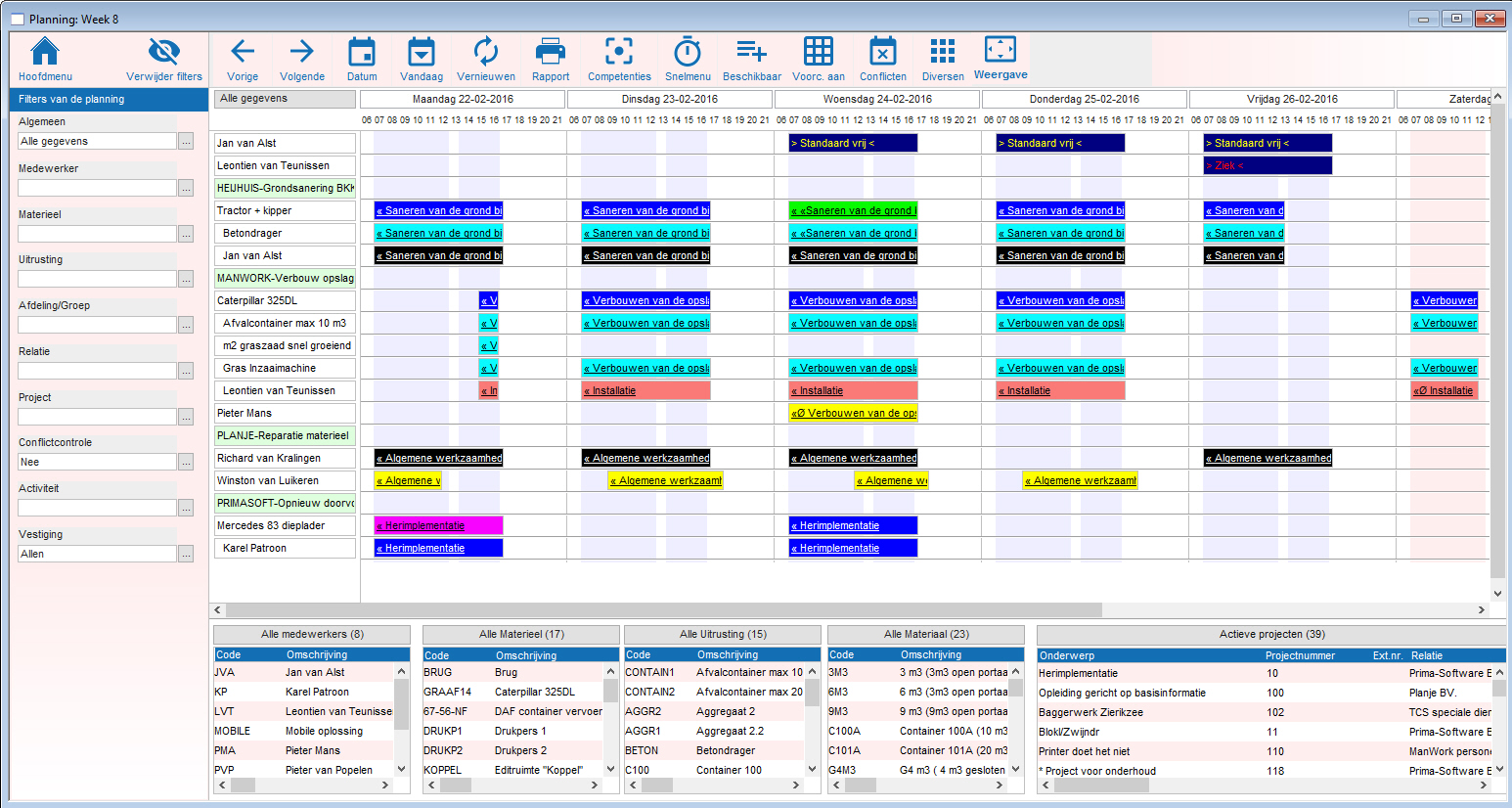Select Vrijdag 26-02-2016 day header
The height and width of the screenshot is (808, 1512).
[1292, 99]
